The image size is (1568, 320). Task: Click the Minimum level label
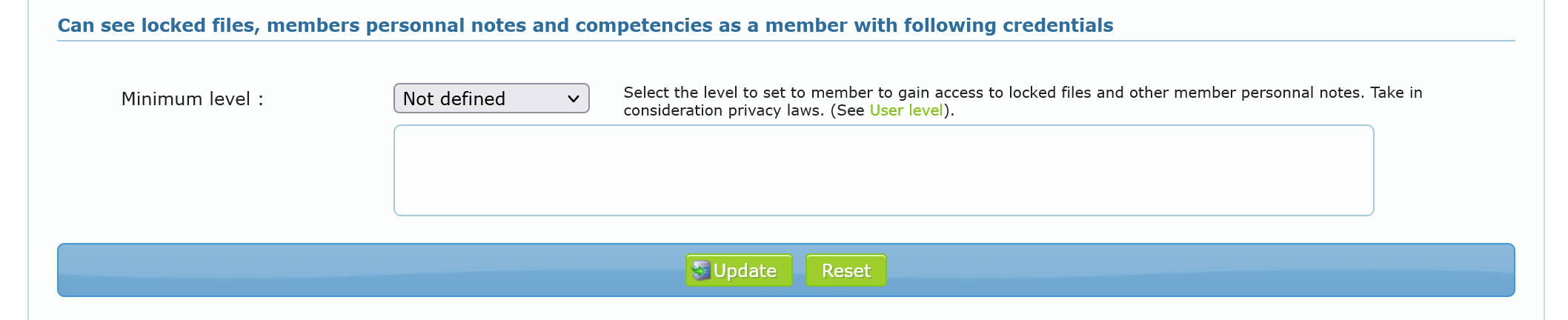click(192, 99)
